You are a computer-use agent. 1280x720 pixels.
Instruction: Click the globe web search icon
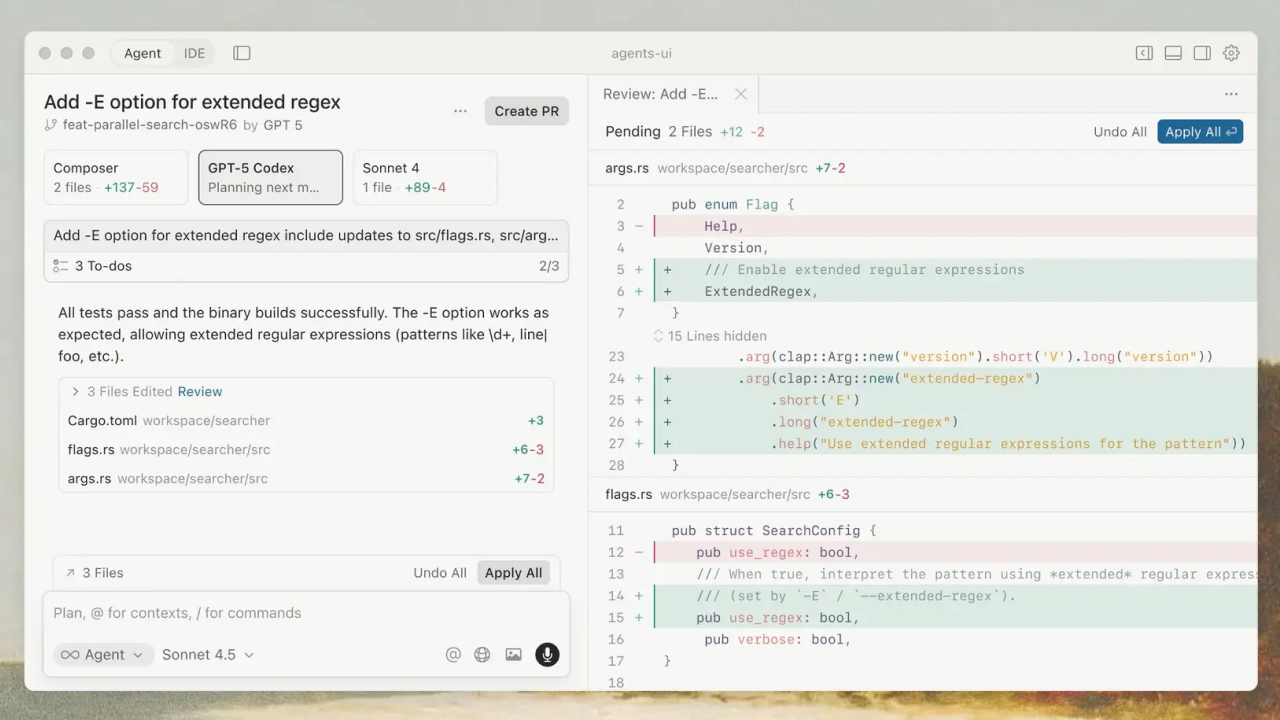[x=483, y=655]
